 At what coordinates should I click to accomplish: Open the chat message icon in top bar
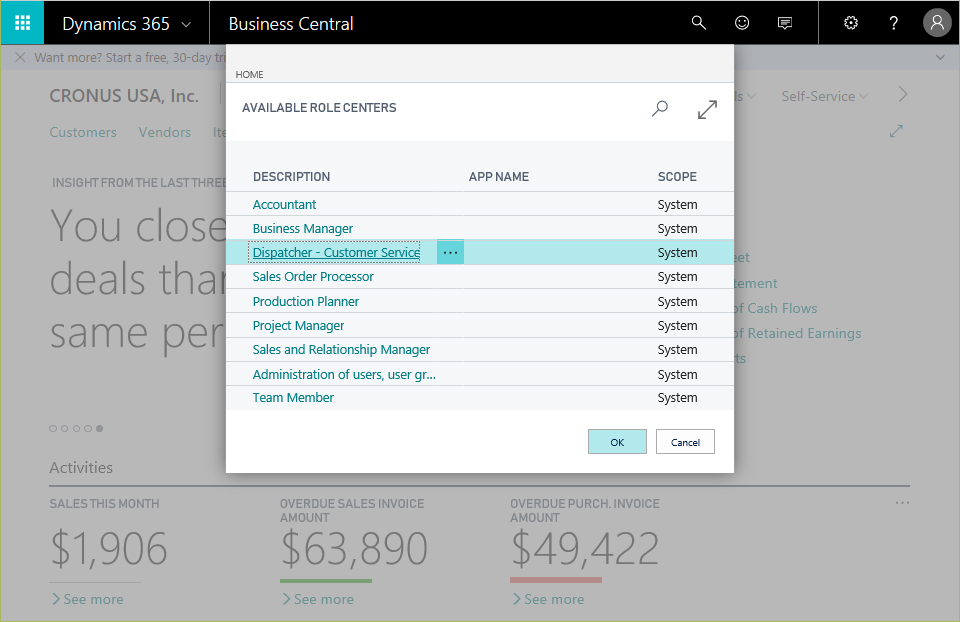coord(784,23)
